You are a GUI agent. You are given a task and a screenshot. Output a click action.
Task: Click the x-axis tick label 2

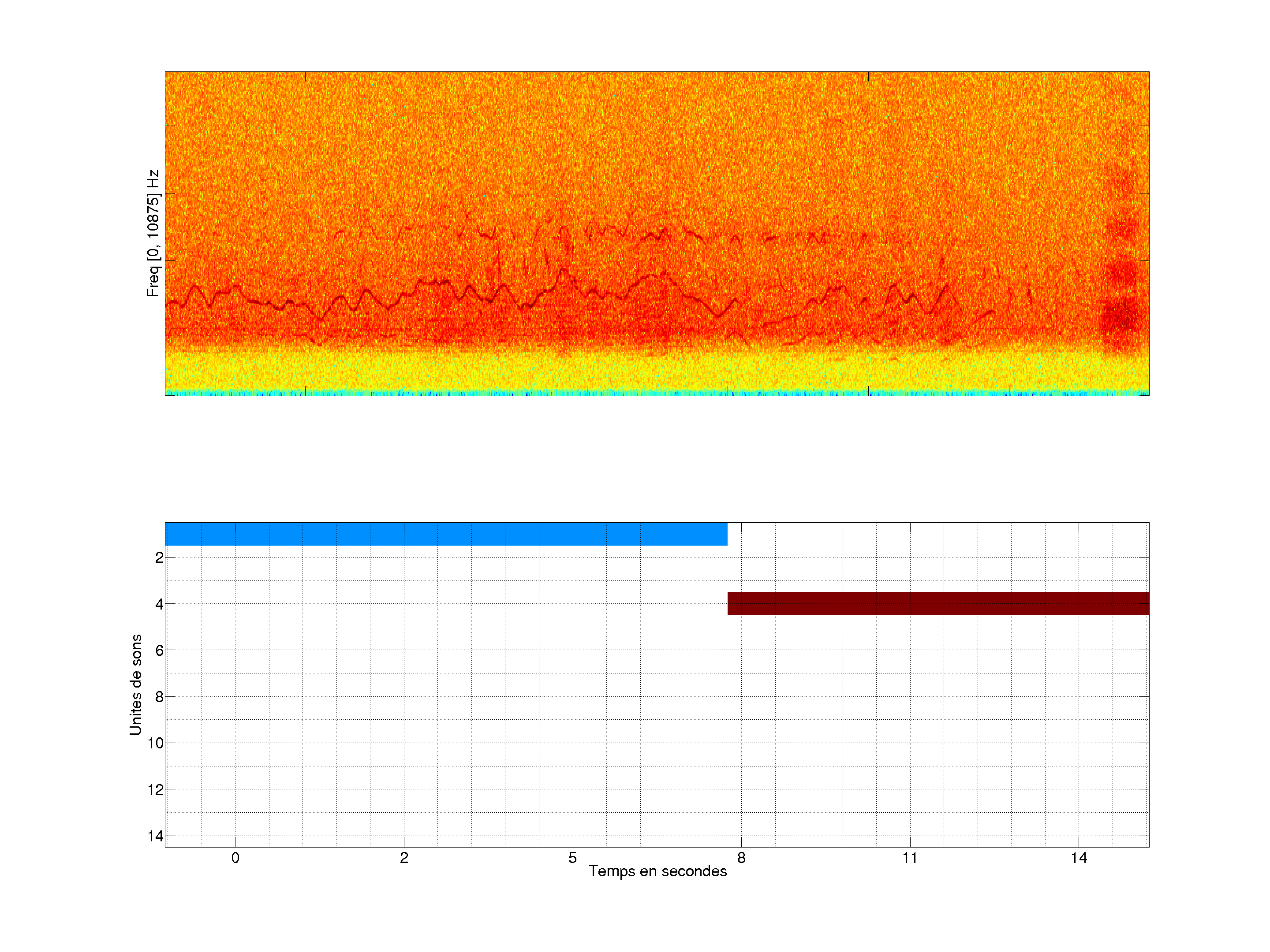404,858
